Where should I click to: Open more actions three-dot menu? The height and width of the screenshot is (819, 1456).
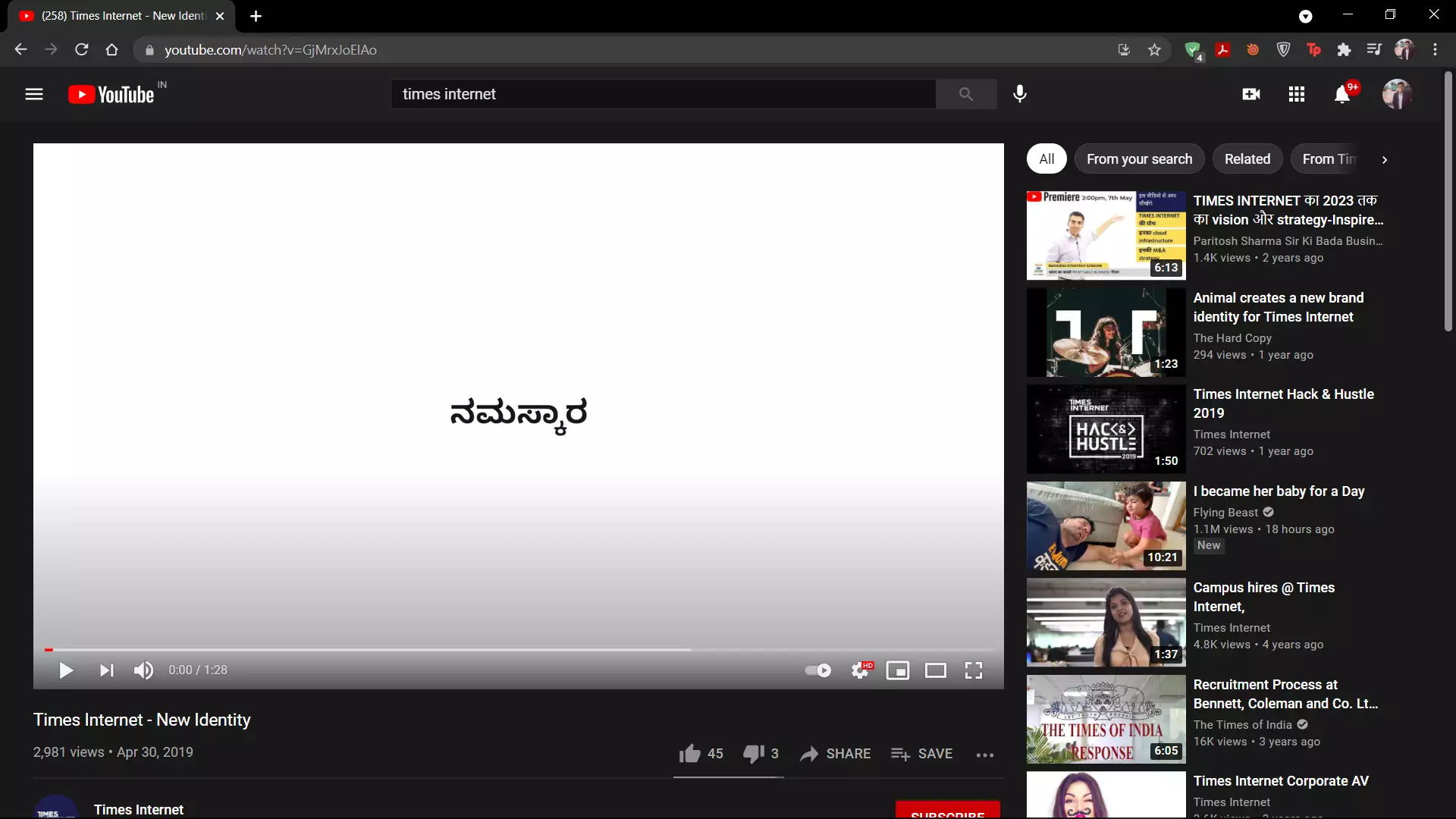(985, 755)
